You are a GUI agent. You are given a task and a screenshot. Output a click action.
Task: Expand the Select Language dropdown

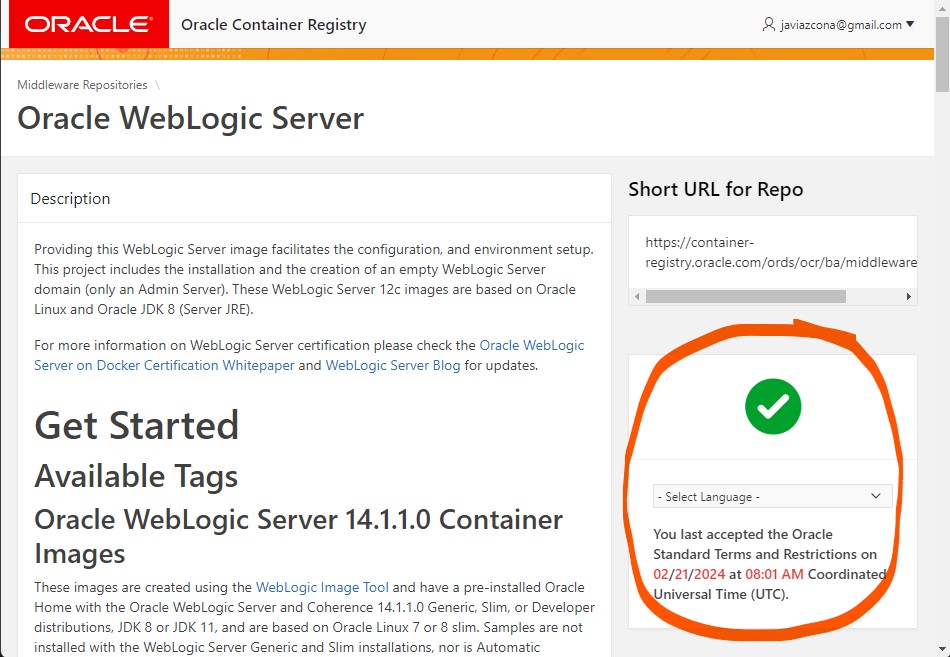coord(772,496)
